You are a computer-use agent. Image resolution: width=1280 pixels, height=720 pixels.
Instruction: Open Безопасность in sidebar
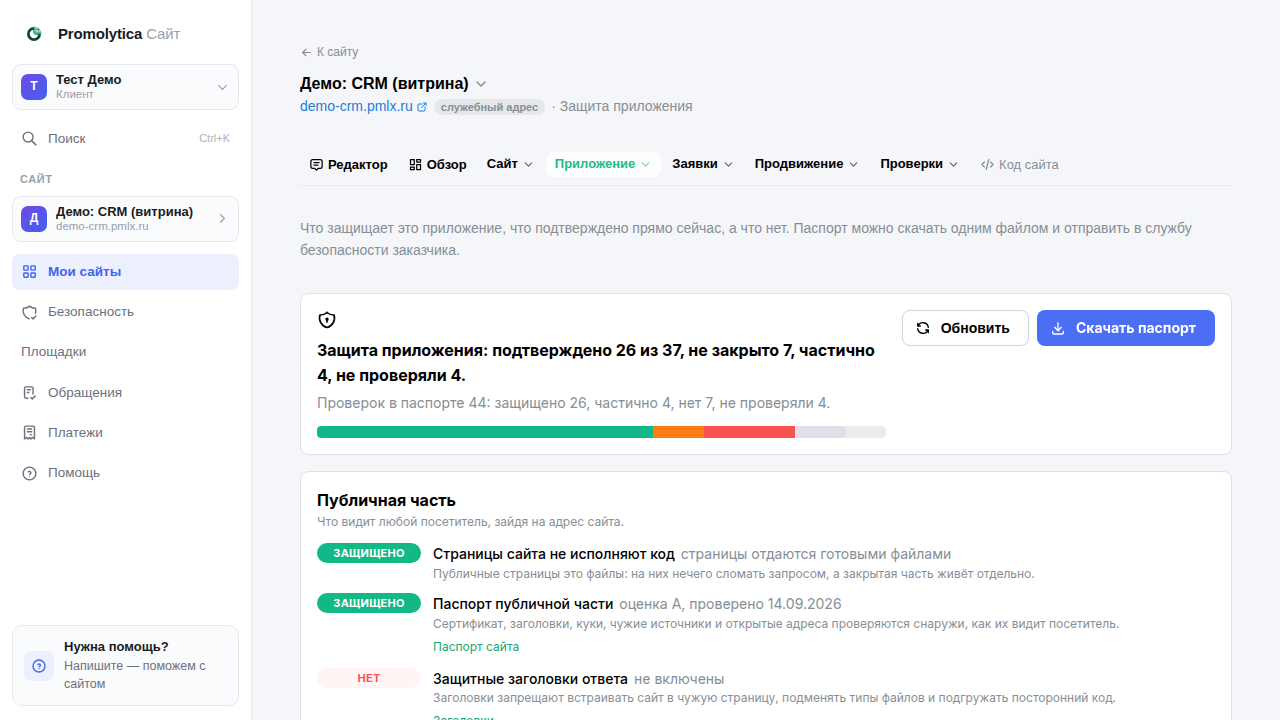(x=125, y=312)
